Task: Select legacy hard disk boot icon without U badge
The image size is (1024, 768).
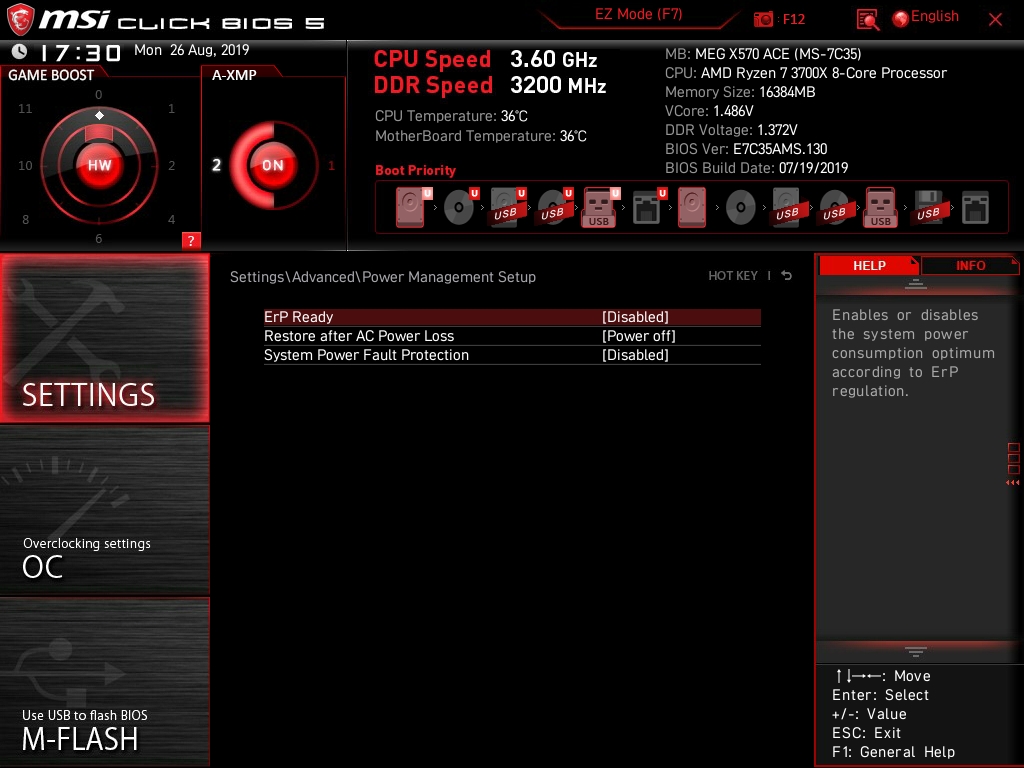Action: tap(692, 207)
